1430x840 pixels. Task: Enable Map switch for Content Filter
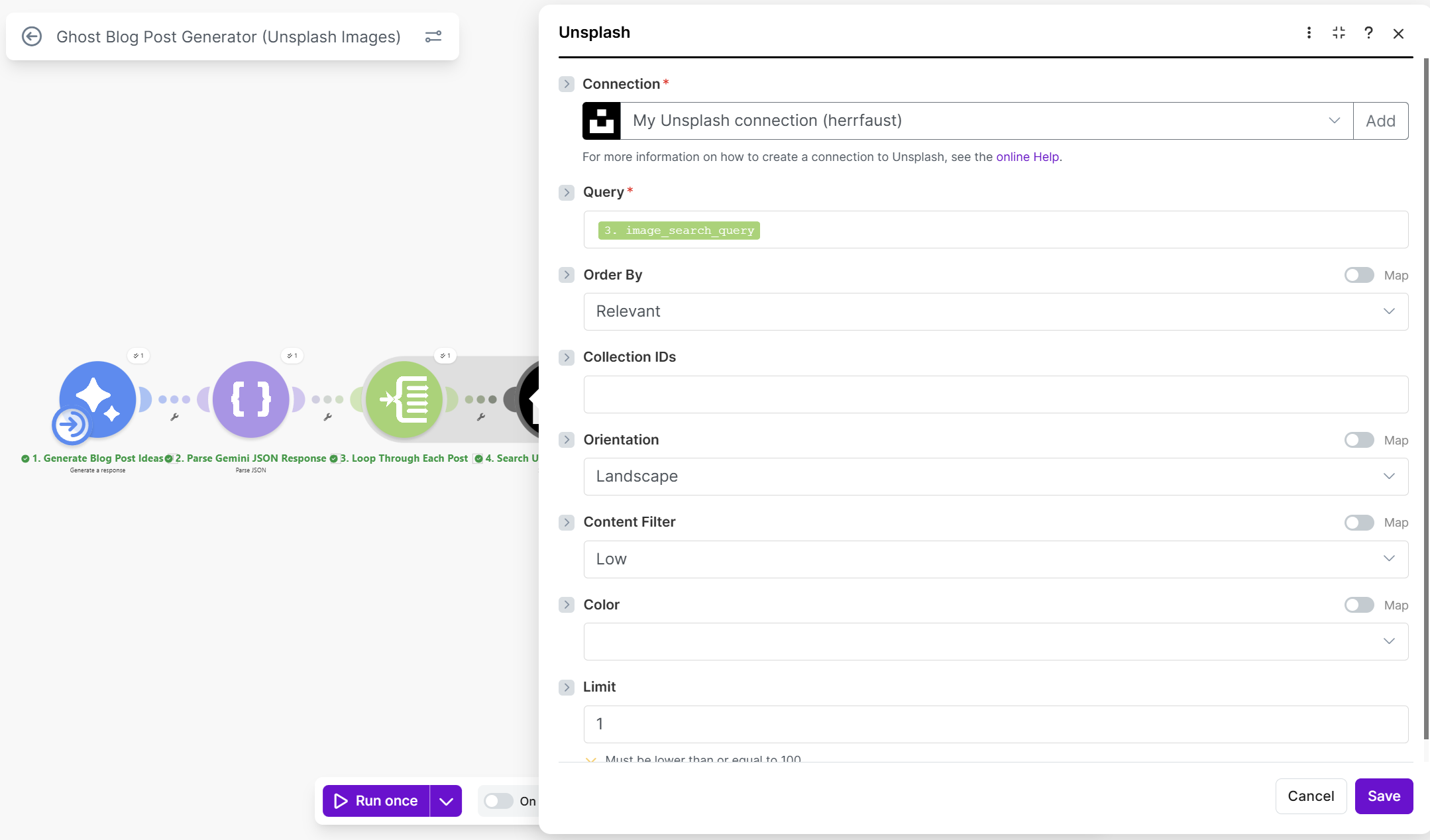1358,523
